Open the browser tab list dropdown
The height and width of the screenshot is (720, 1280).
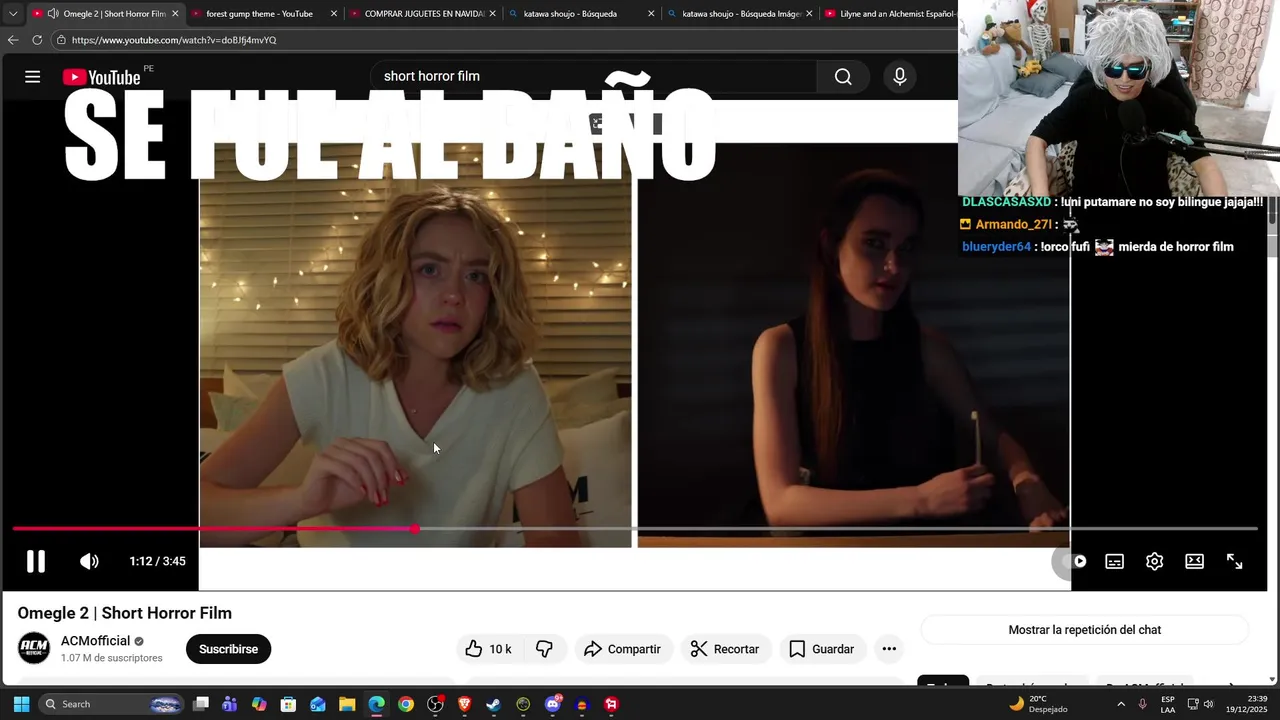[x=12, y=14]
